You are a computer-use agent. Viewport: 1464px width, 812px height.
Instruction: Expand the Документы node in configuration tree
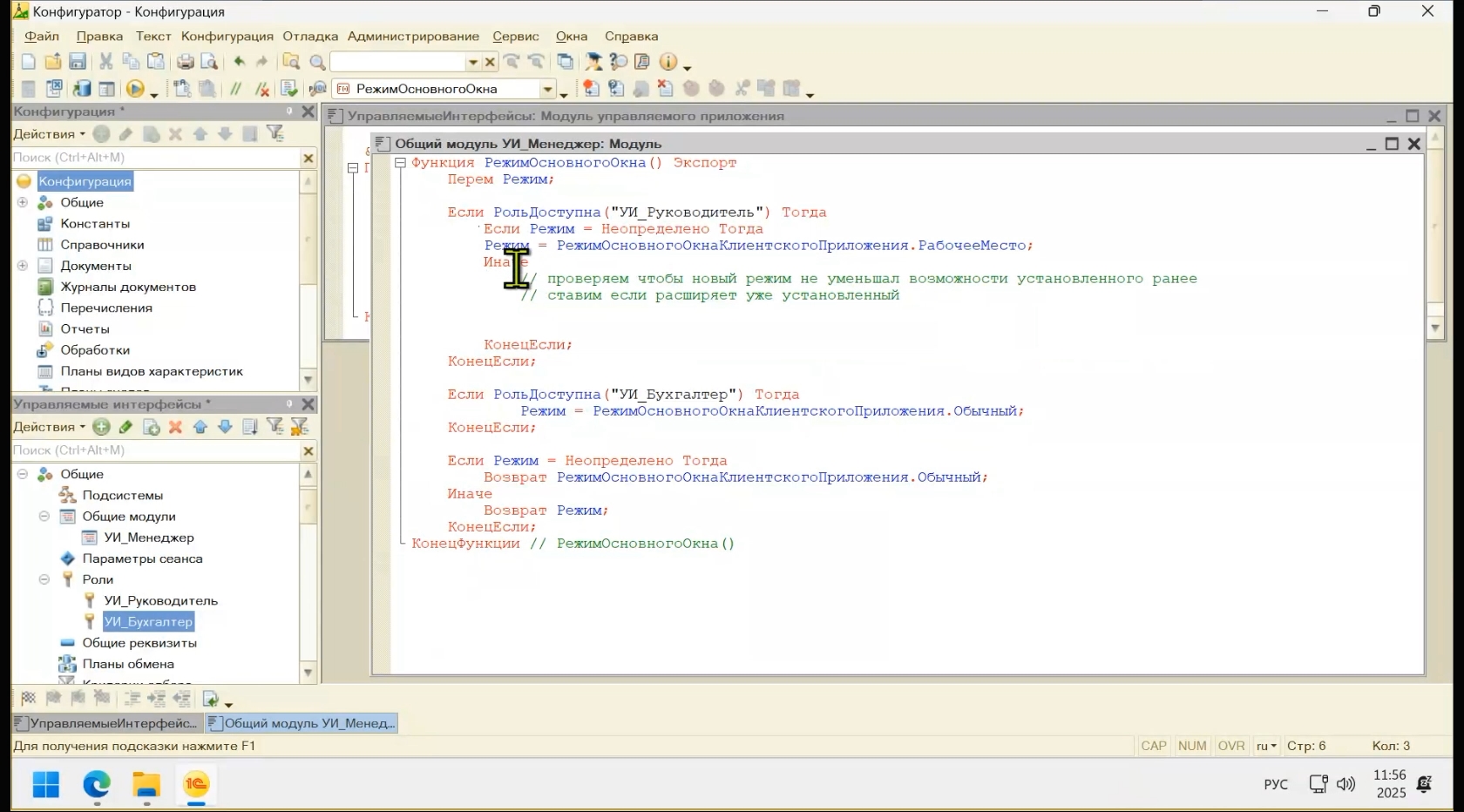click(x=23, y=266)
